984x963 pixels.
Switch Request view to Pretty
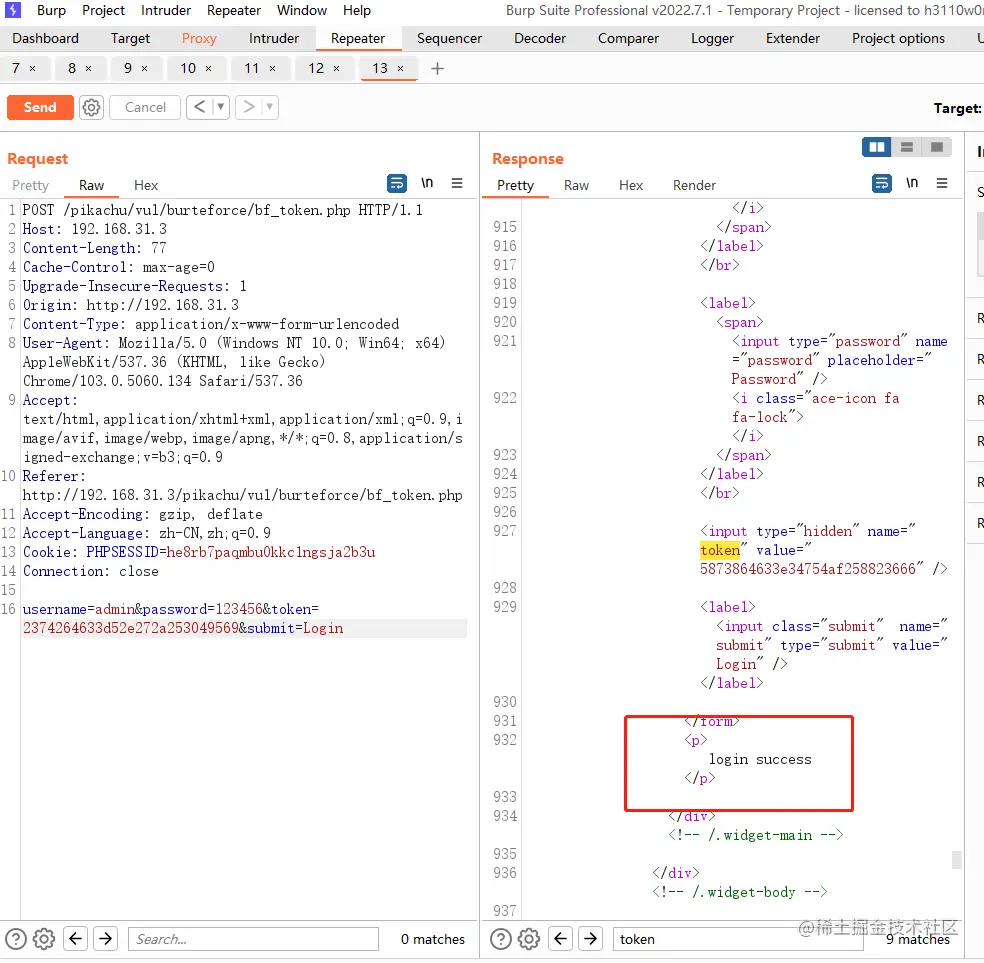click(31, 185)
